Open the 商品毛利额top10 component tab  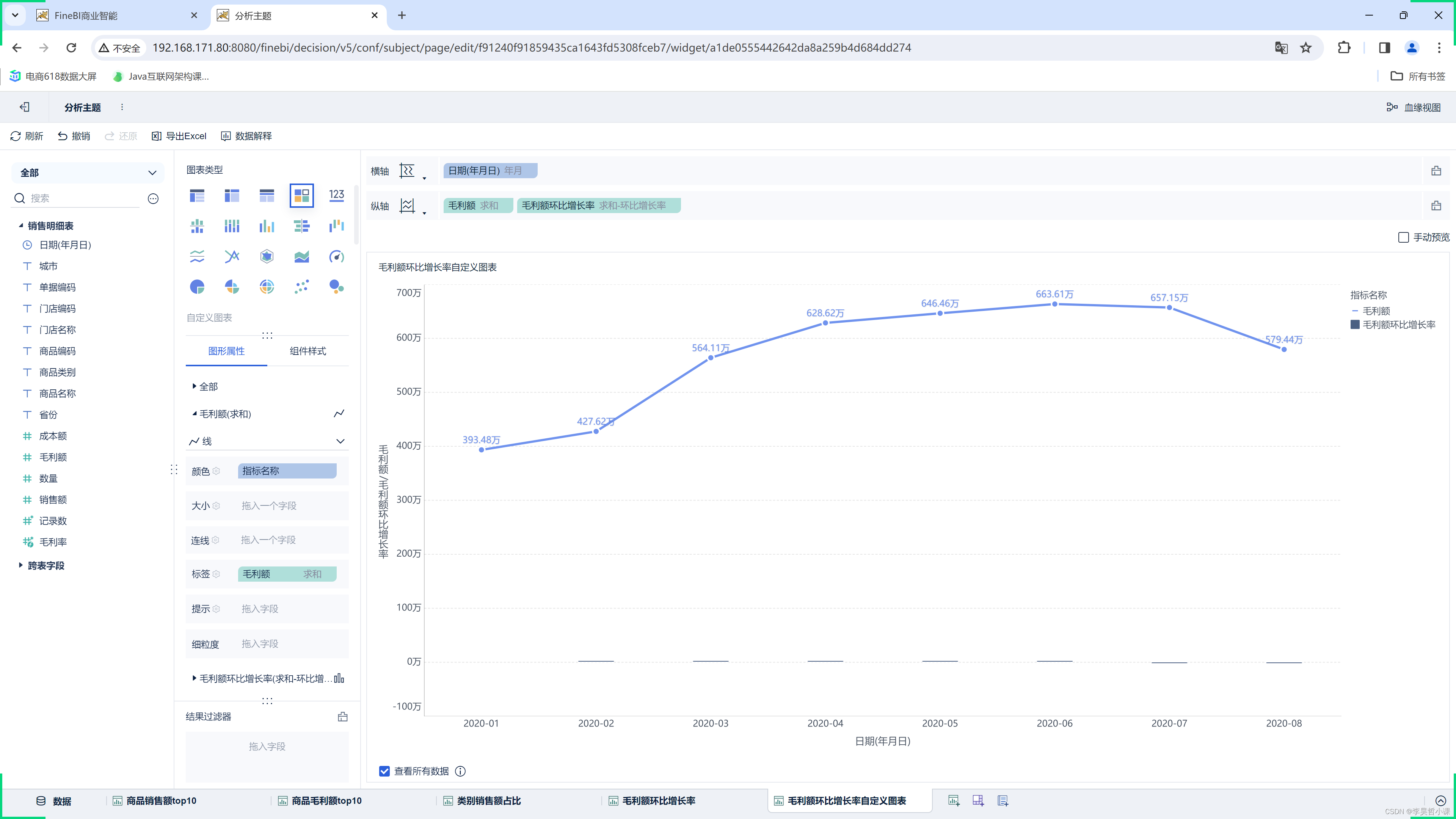(327, 800)
